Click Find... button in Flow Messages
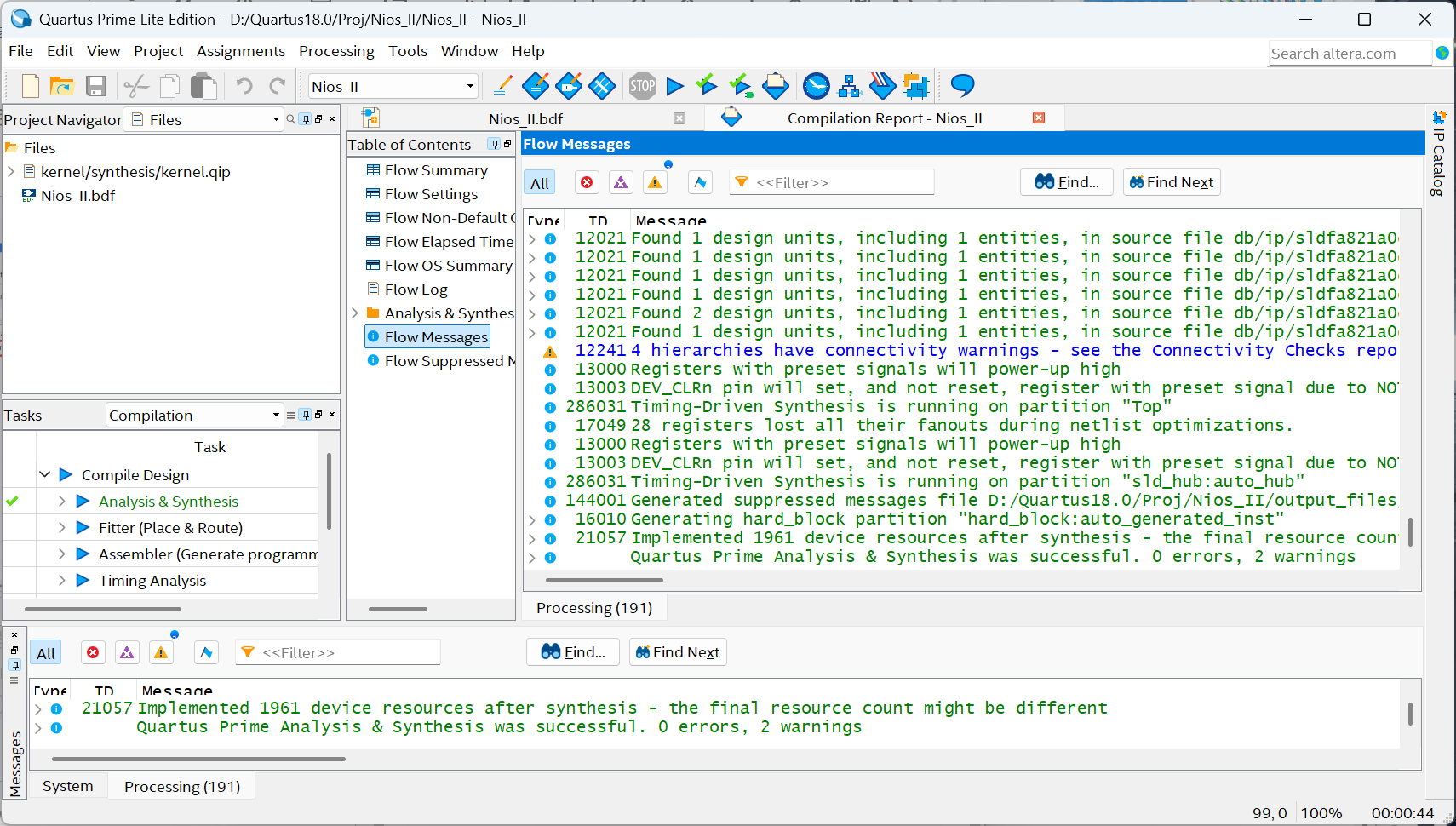The height and width of the screenshot is (826, 1456). point(1067,182)
